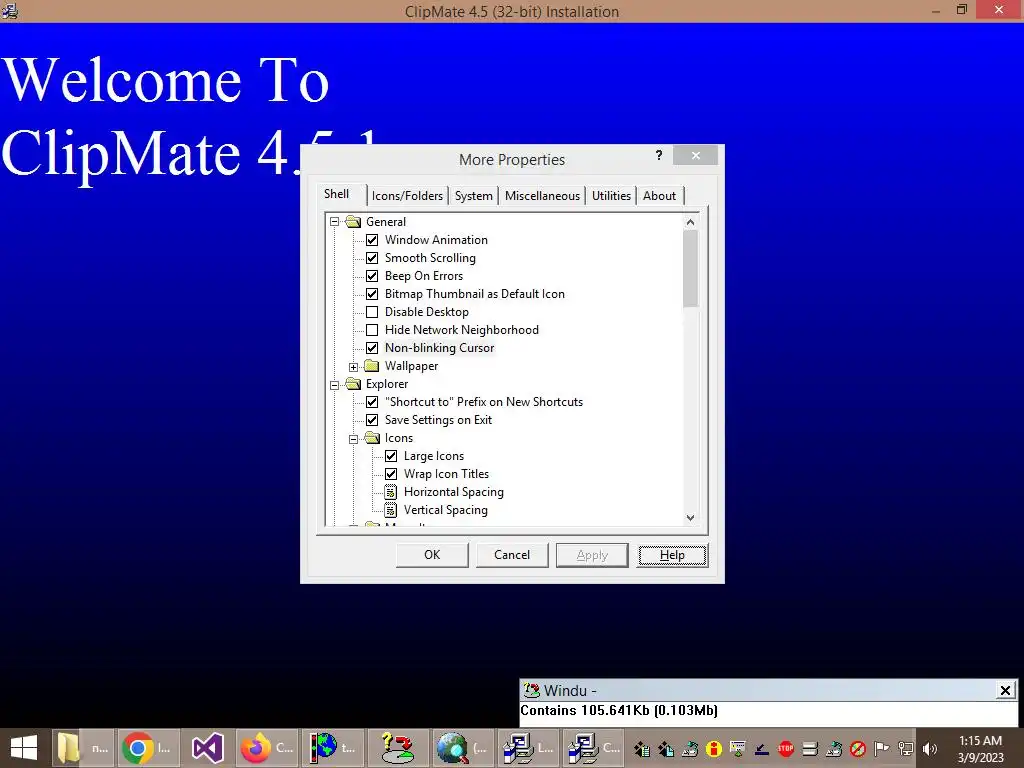Open the installer taskbar item labeled L...
This screenshot has height=768, width=1024.
coord(528,748)
